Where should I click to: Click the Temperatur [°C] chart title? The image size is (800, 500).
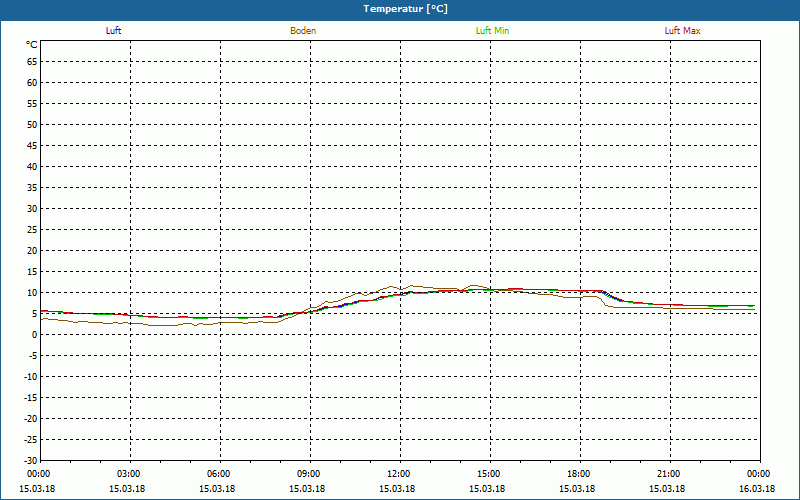click(x=406, y=9)
